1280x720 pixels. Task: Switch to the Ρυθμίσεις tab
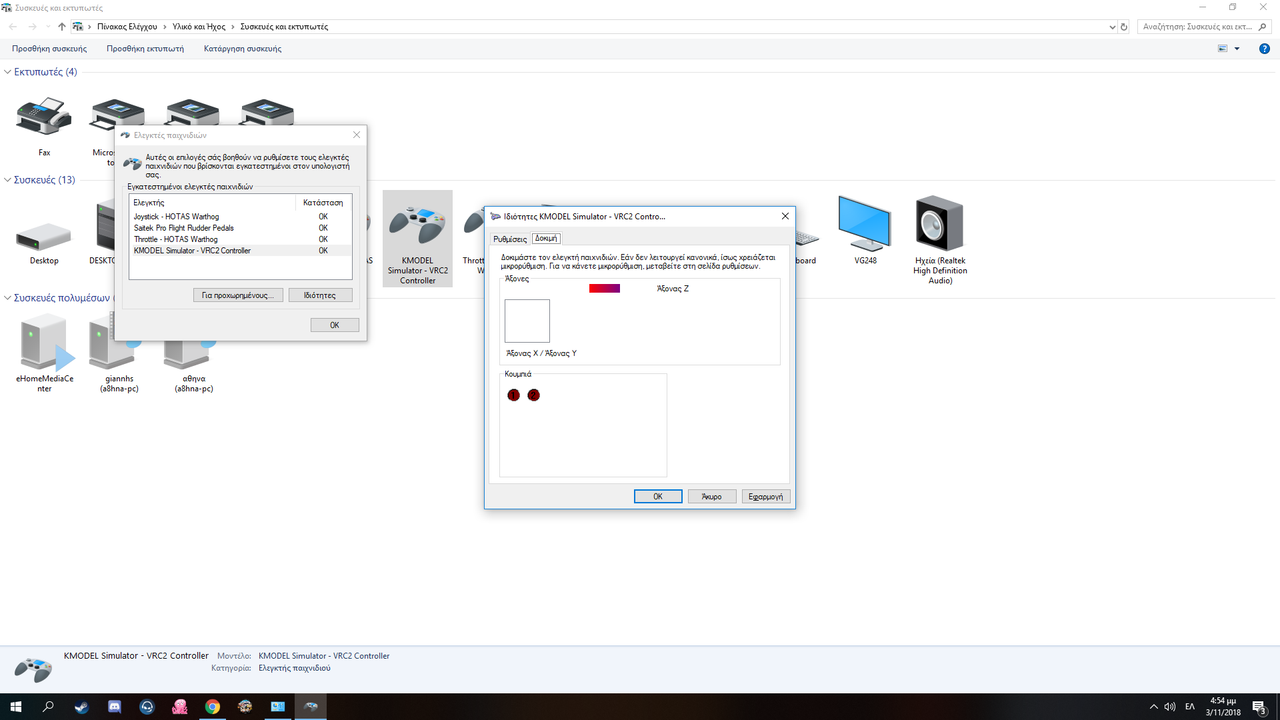(510, 239)
